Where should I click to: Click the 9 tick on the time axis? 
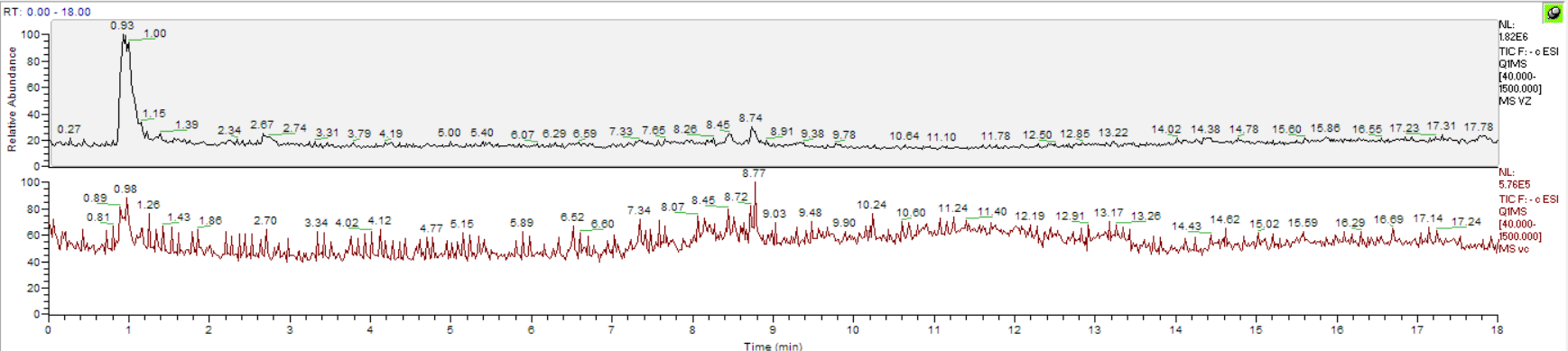773,329
